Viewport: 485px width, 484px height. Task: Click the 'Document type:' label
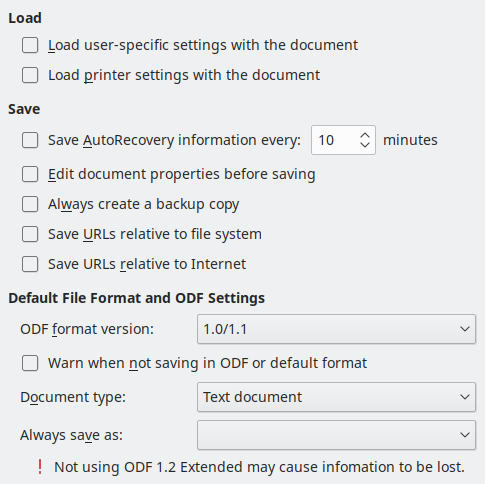tap(73, 397)
